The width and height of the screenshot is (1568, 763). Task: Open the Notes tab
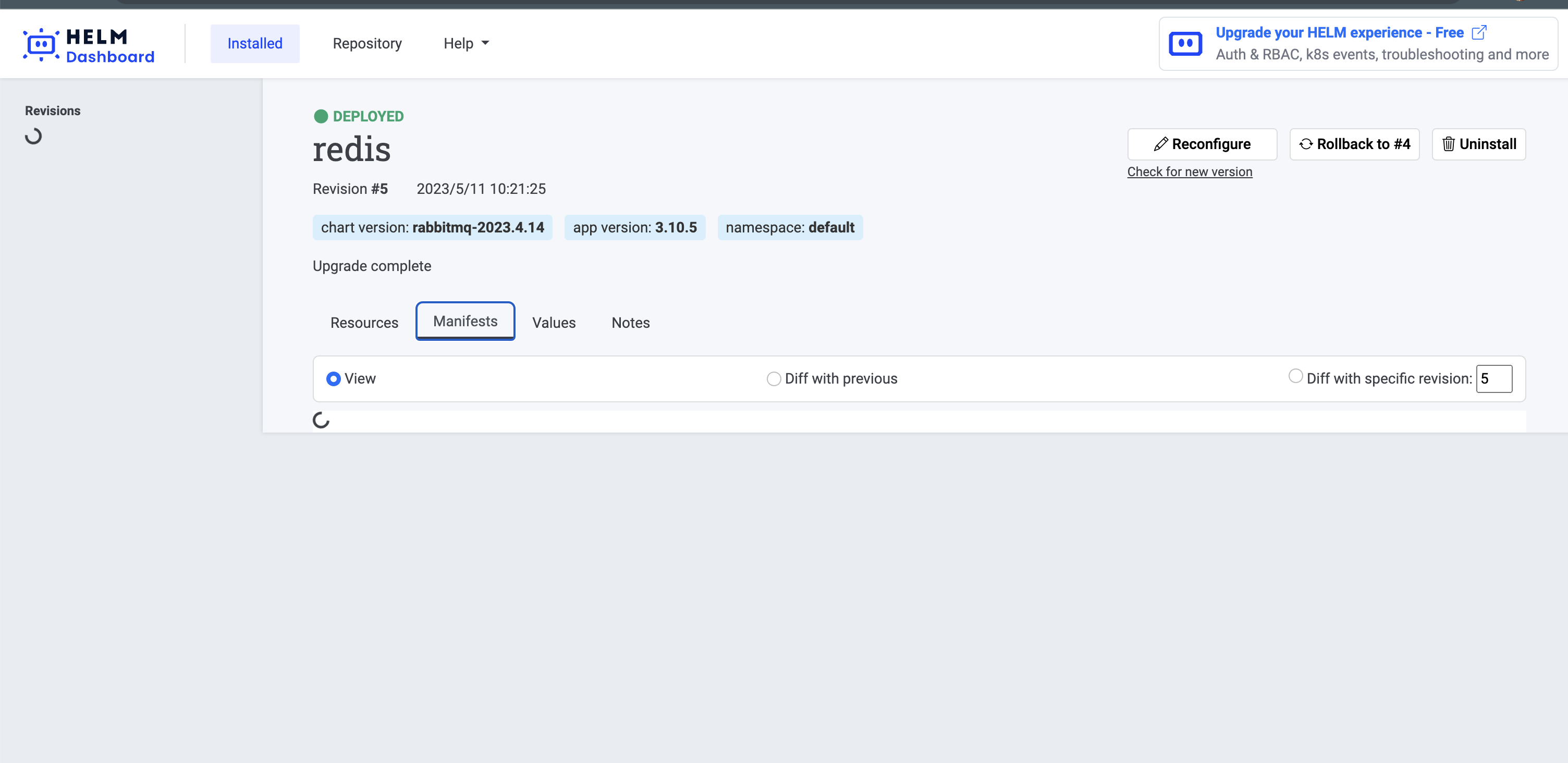pyautogui.click(x=630, y=323)
